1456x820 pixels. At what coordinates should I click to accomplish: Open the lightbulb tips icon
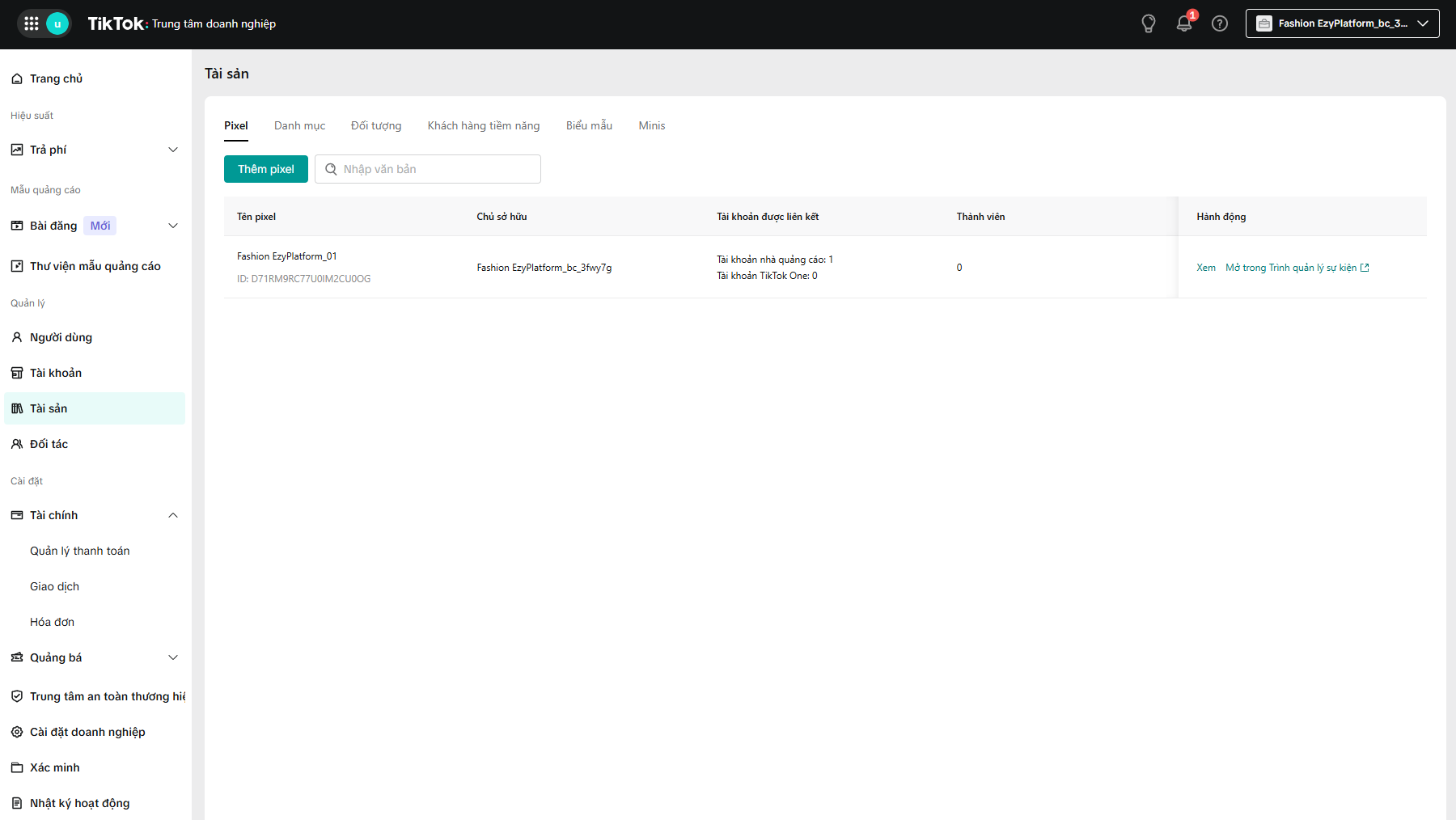1149,23
